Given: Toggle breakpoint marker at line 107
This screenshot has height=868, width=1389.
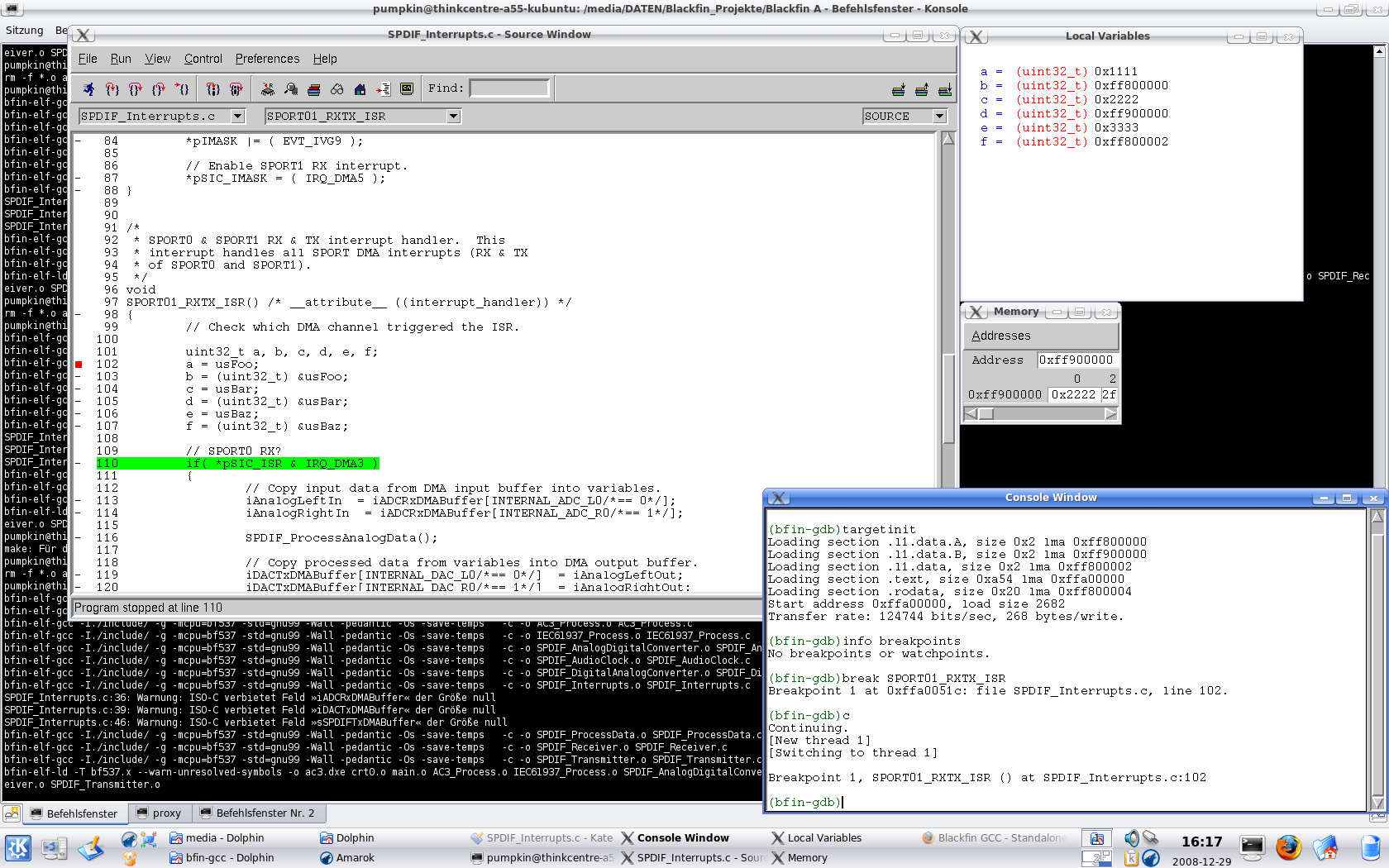Looking at the screenshot, I should point(79,427).
